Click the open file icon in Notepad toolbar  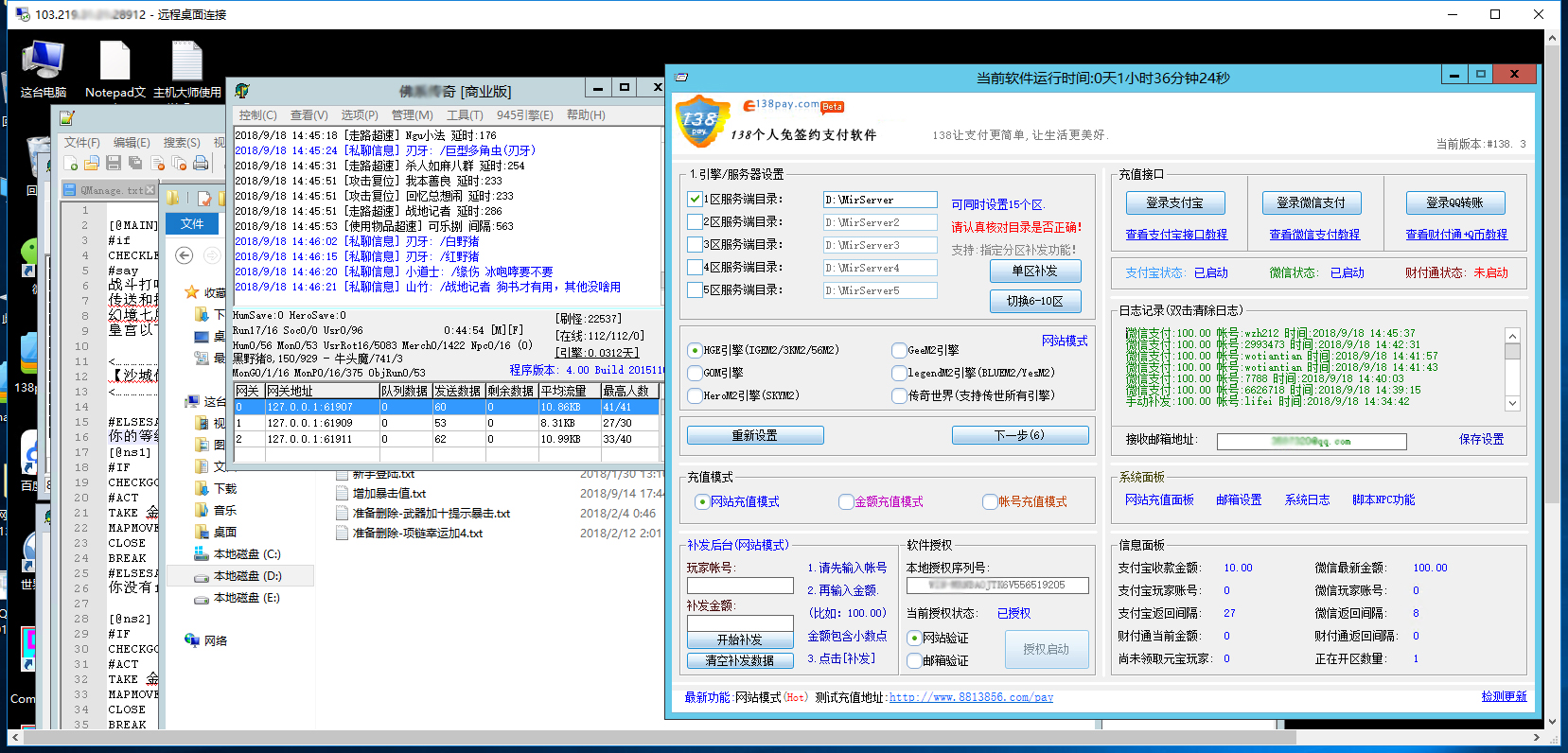tap(93, 164)
